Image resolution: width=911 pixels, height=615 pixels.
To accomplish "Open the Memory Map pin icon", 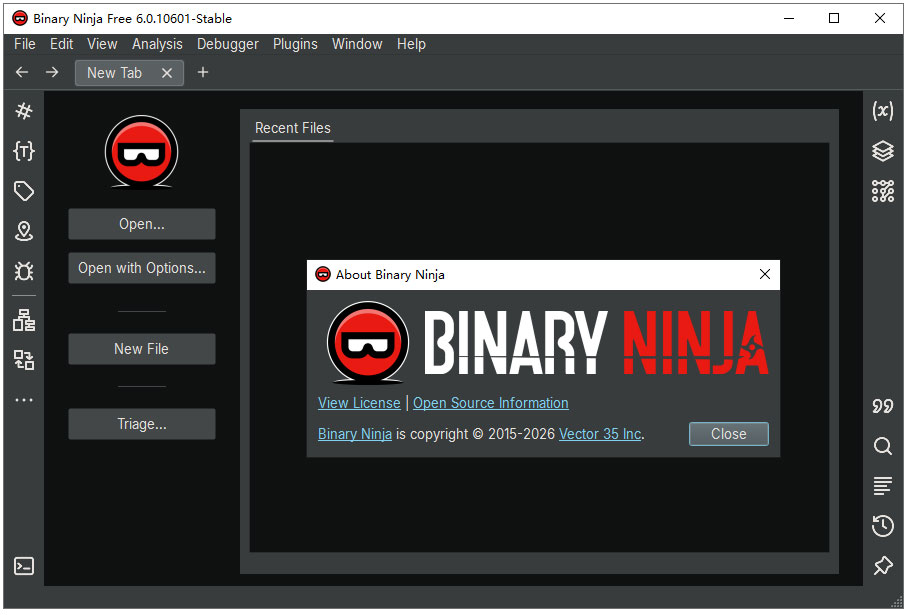I will point(24,231).
